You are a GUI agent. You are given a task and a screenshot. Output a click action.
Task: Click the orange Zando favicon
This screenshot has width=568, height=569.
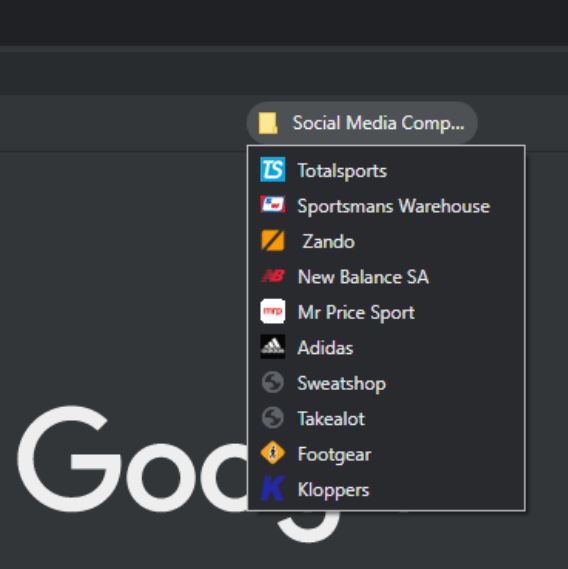pyautogui.click(x=273, y=240)
